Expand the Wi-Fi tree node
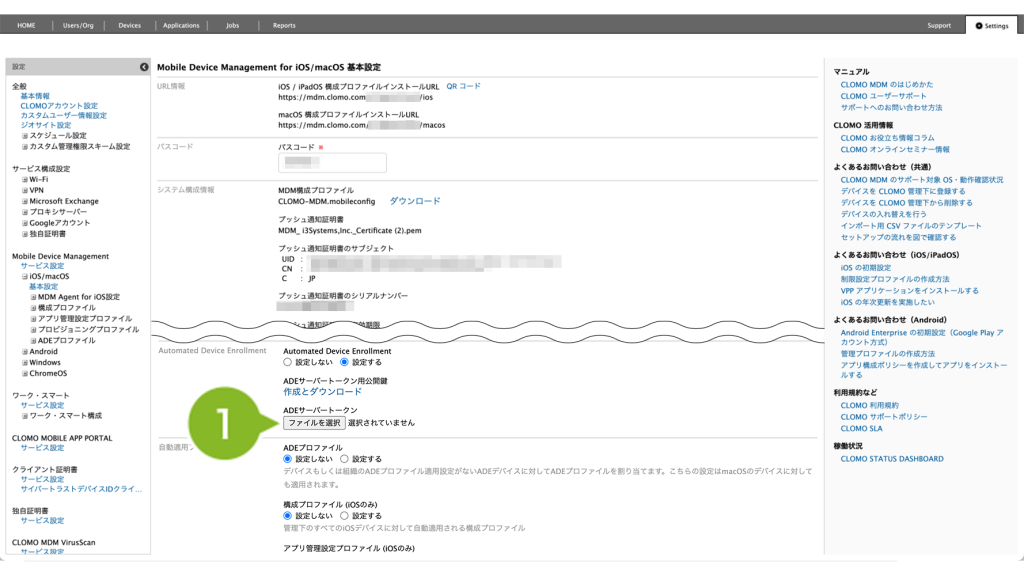 click(25, 179)
